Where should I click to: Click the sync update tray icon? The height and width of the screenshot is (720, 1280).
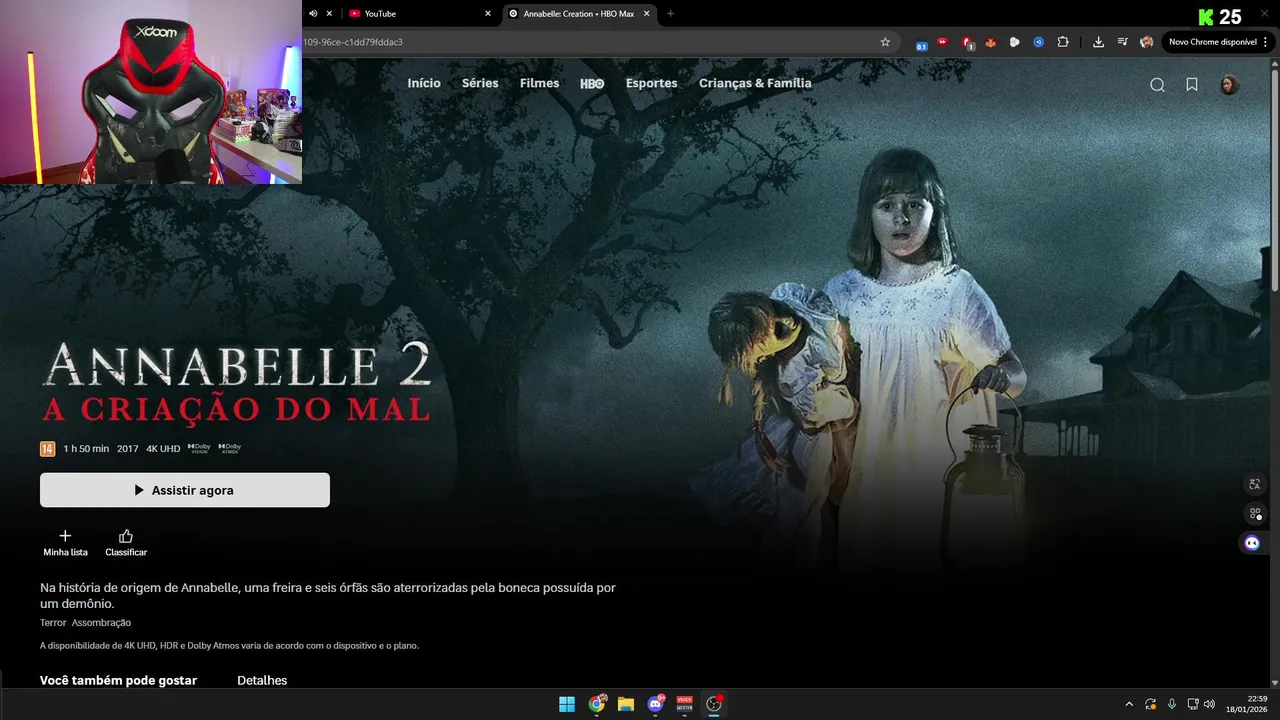(1151, 704)
